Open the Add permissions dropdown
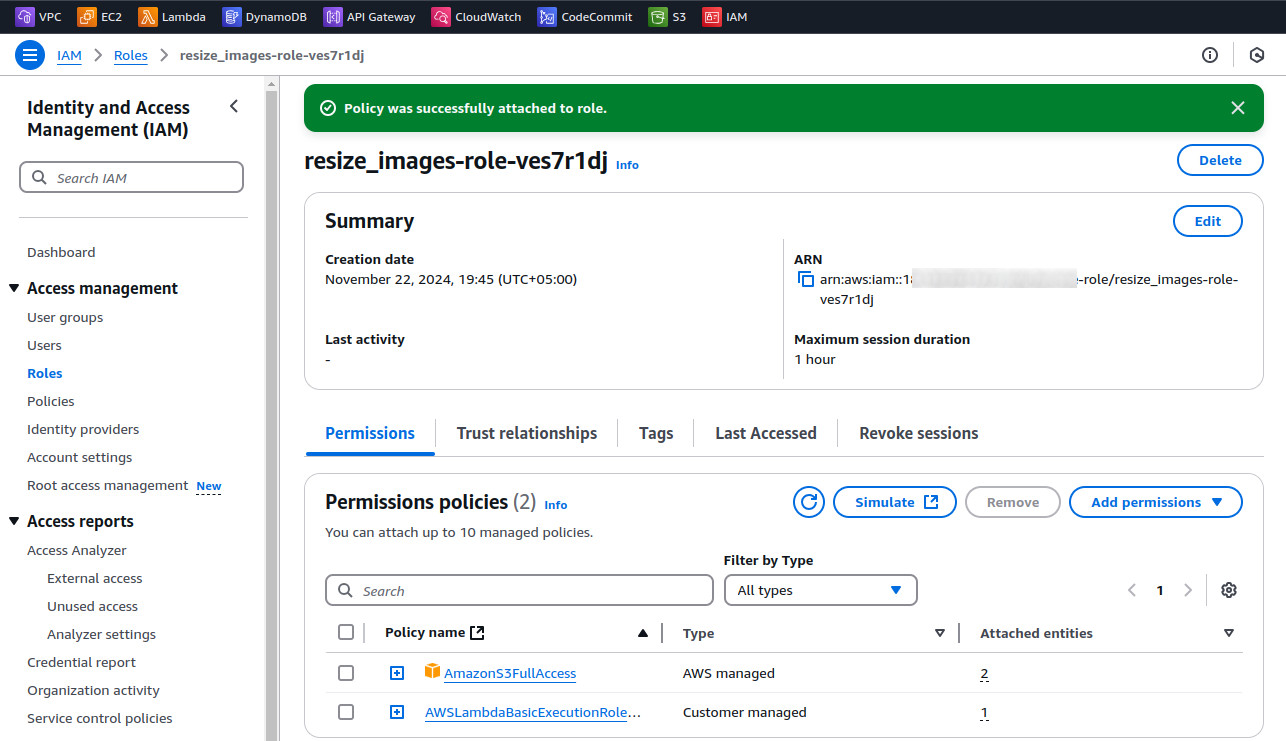The width and height of the screenshot is (1286, 741). [1156, 502]
